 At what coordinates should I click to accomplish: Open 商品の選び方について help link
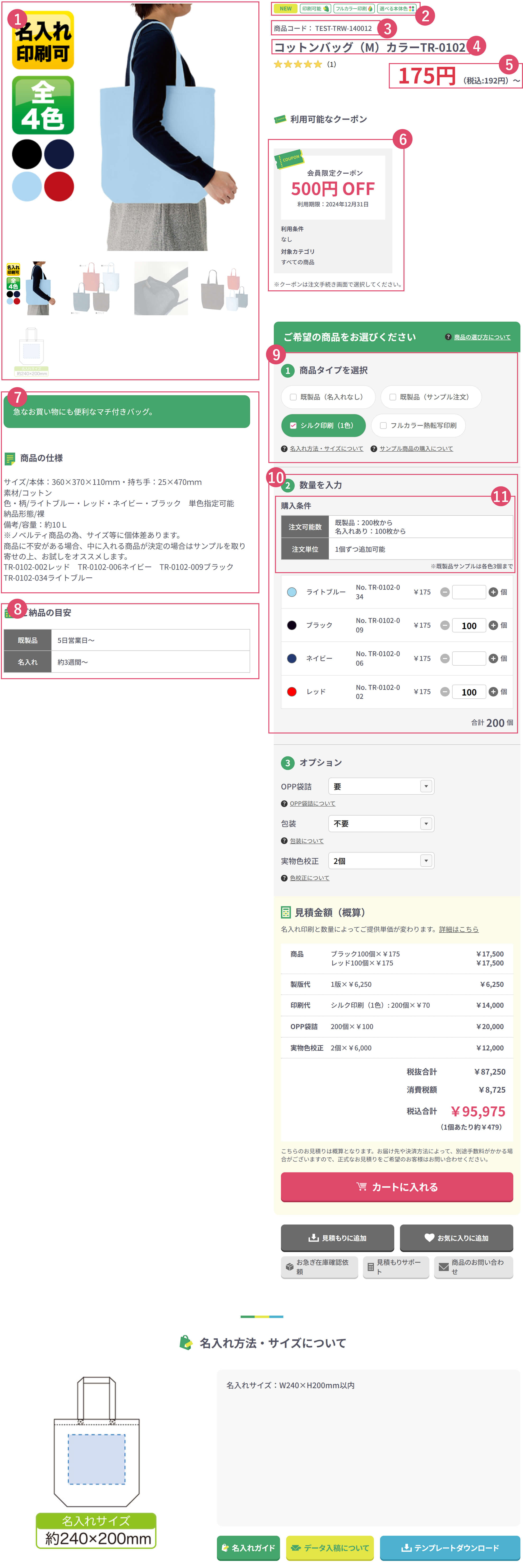click(x=482, y=337)
